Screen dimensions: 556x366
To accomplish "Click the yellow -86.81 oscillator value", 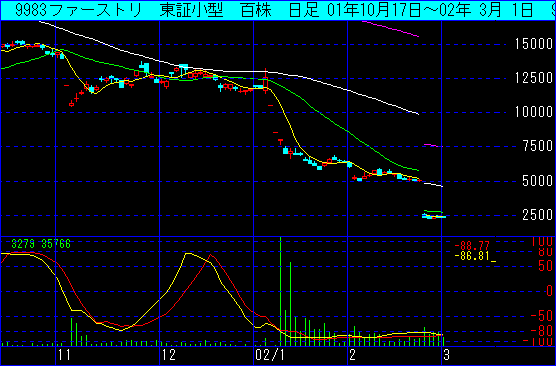I will click(472, 255).
